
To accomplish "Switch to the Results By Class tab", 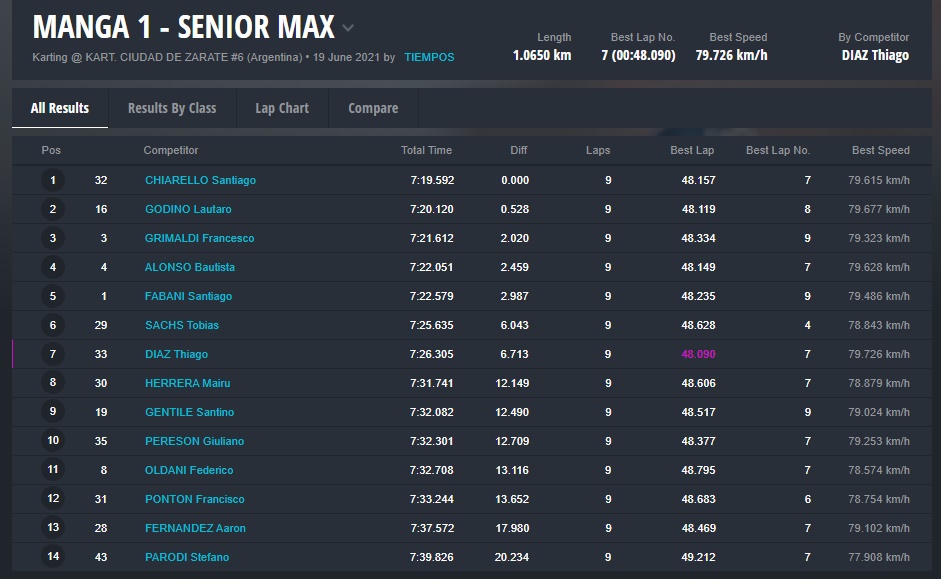I will (172, 108).
